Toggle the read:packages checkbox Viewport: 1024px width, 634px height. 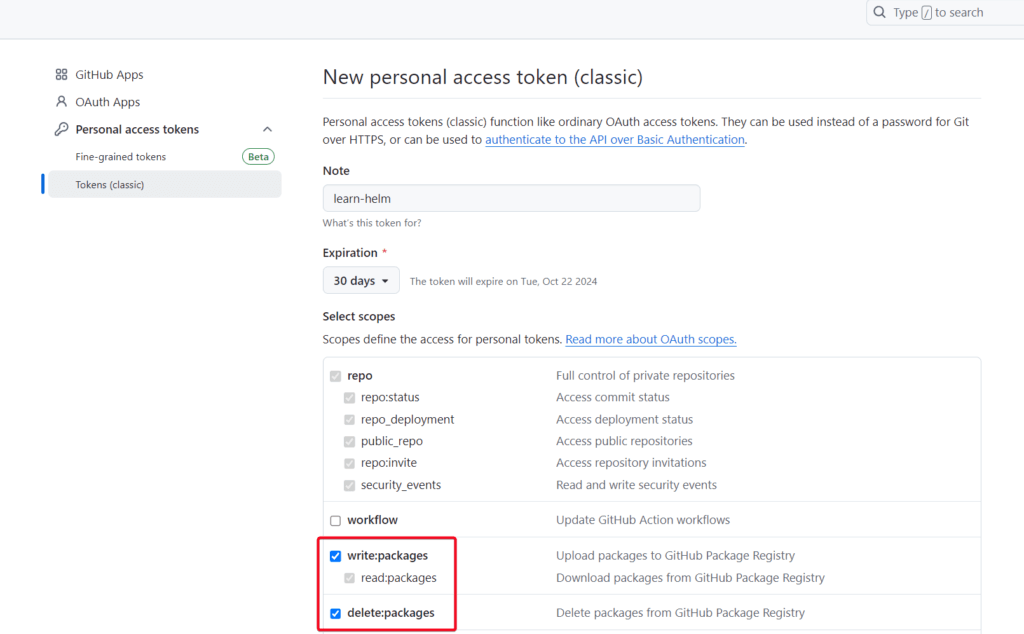(x=349, y=578)
